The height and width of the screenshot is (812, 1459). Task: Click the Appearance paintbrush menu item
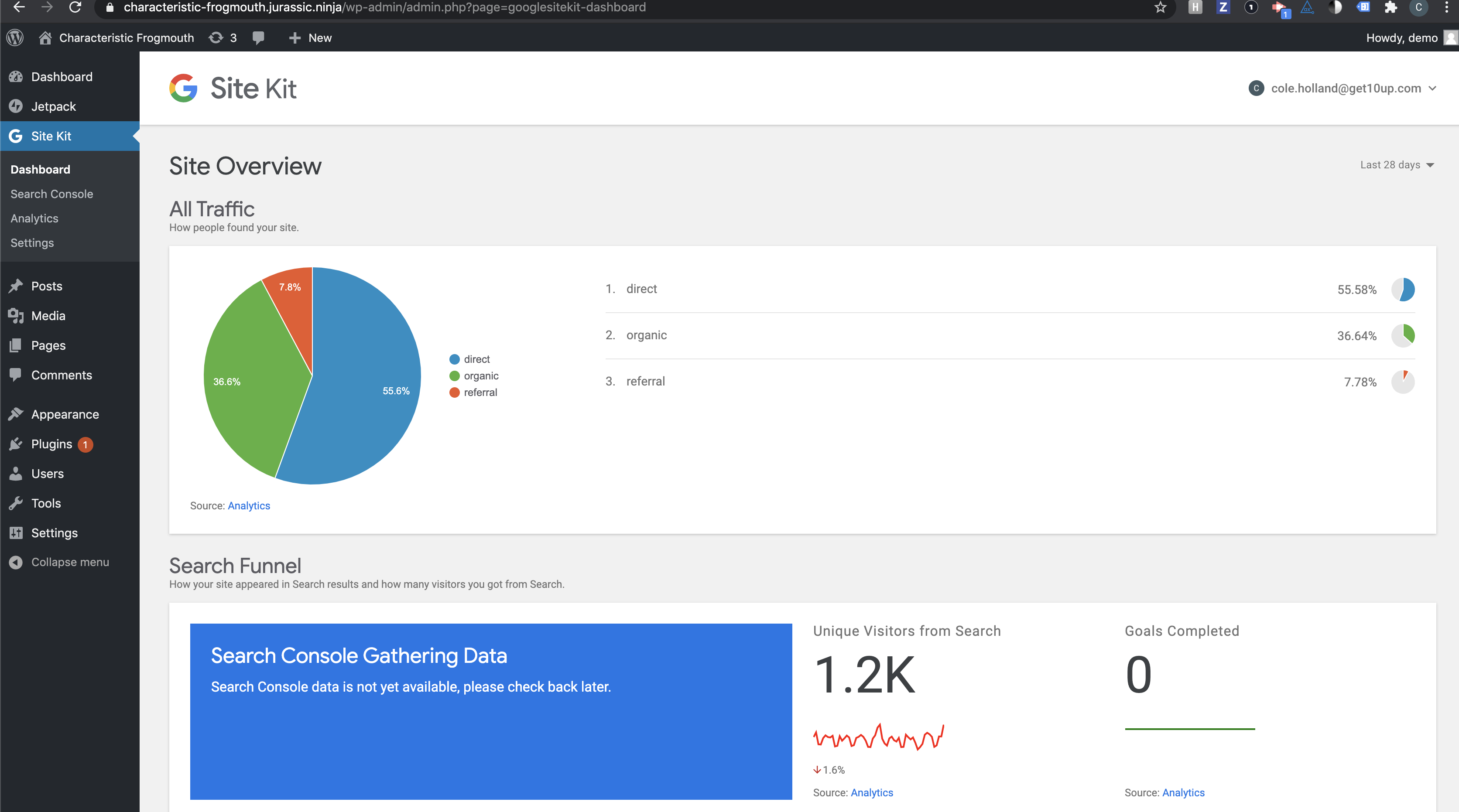[x=65, y=414]
